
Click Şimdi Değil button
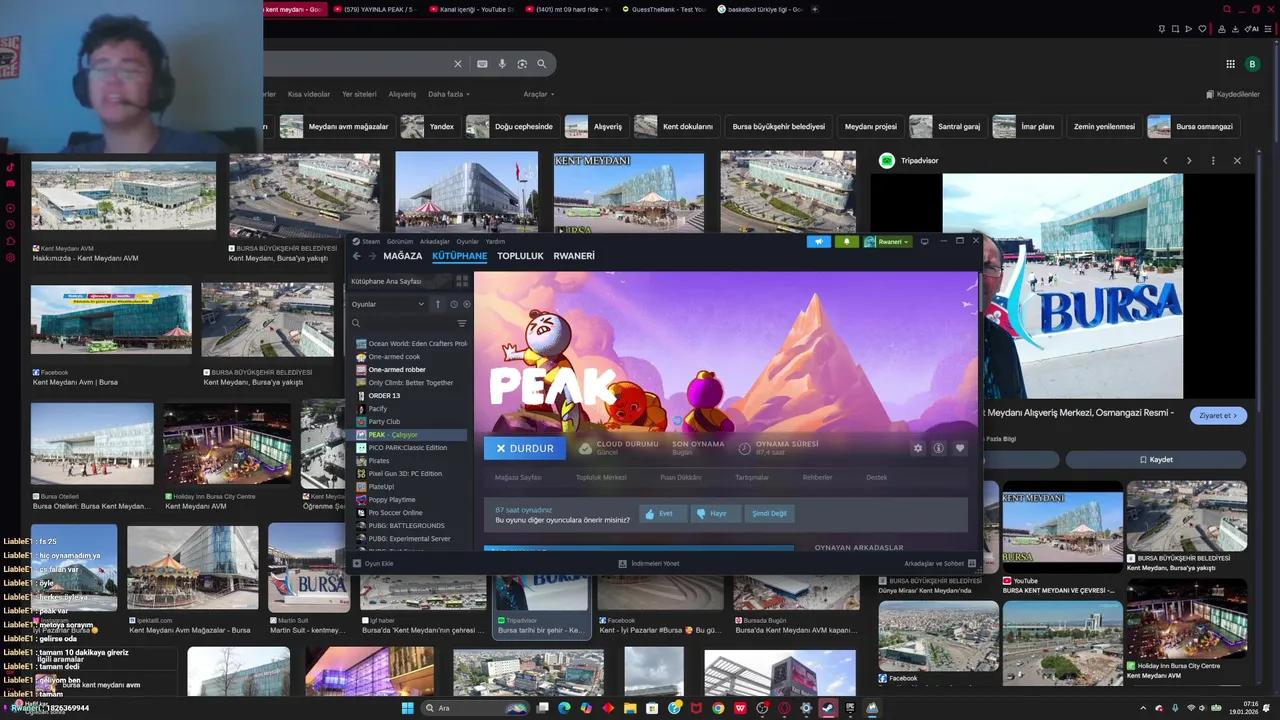click(769, 513)
